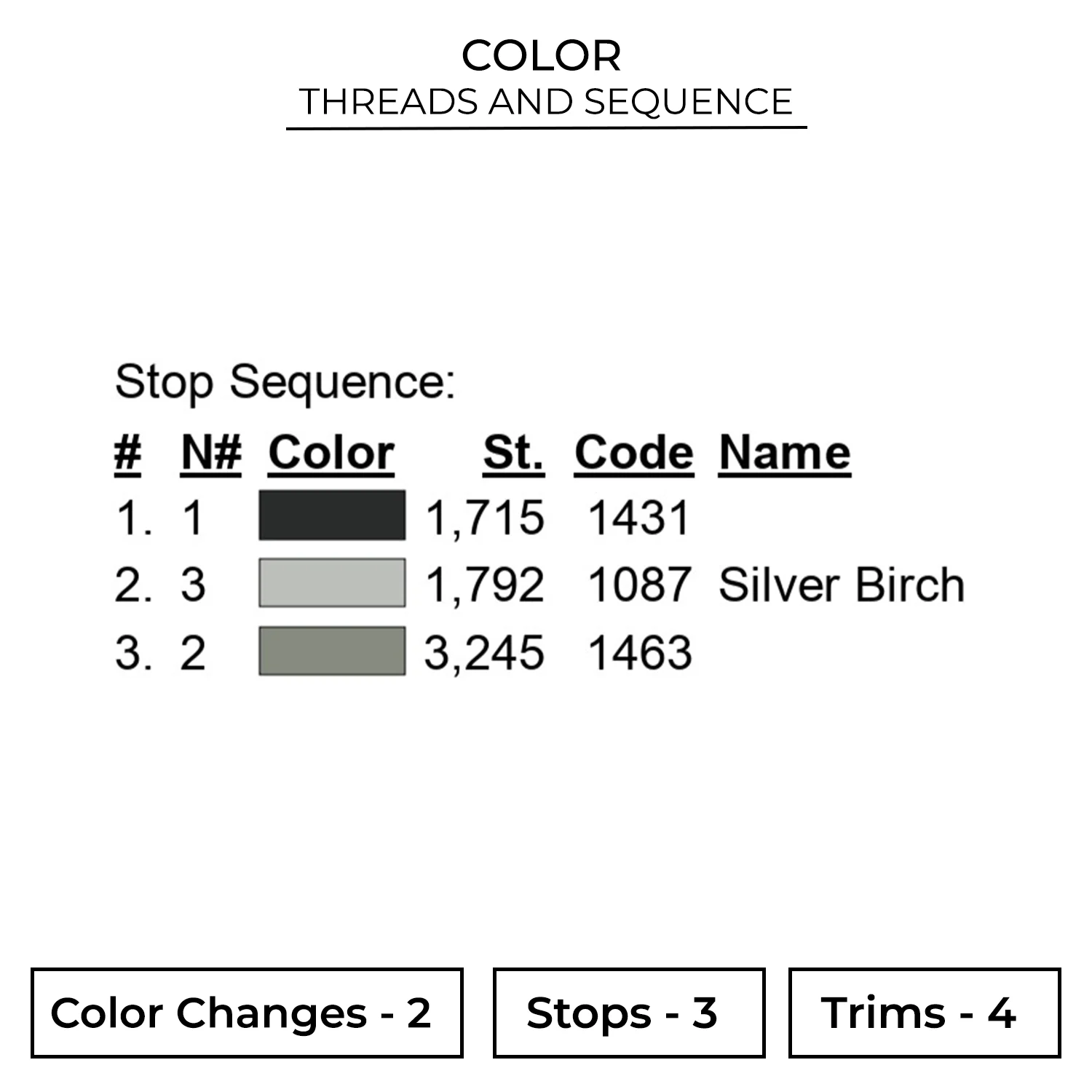Click the dark charcoal color swatch
Screen dimensions: 1092x1092
click(x=332, y=515)
